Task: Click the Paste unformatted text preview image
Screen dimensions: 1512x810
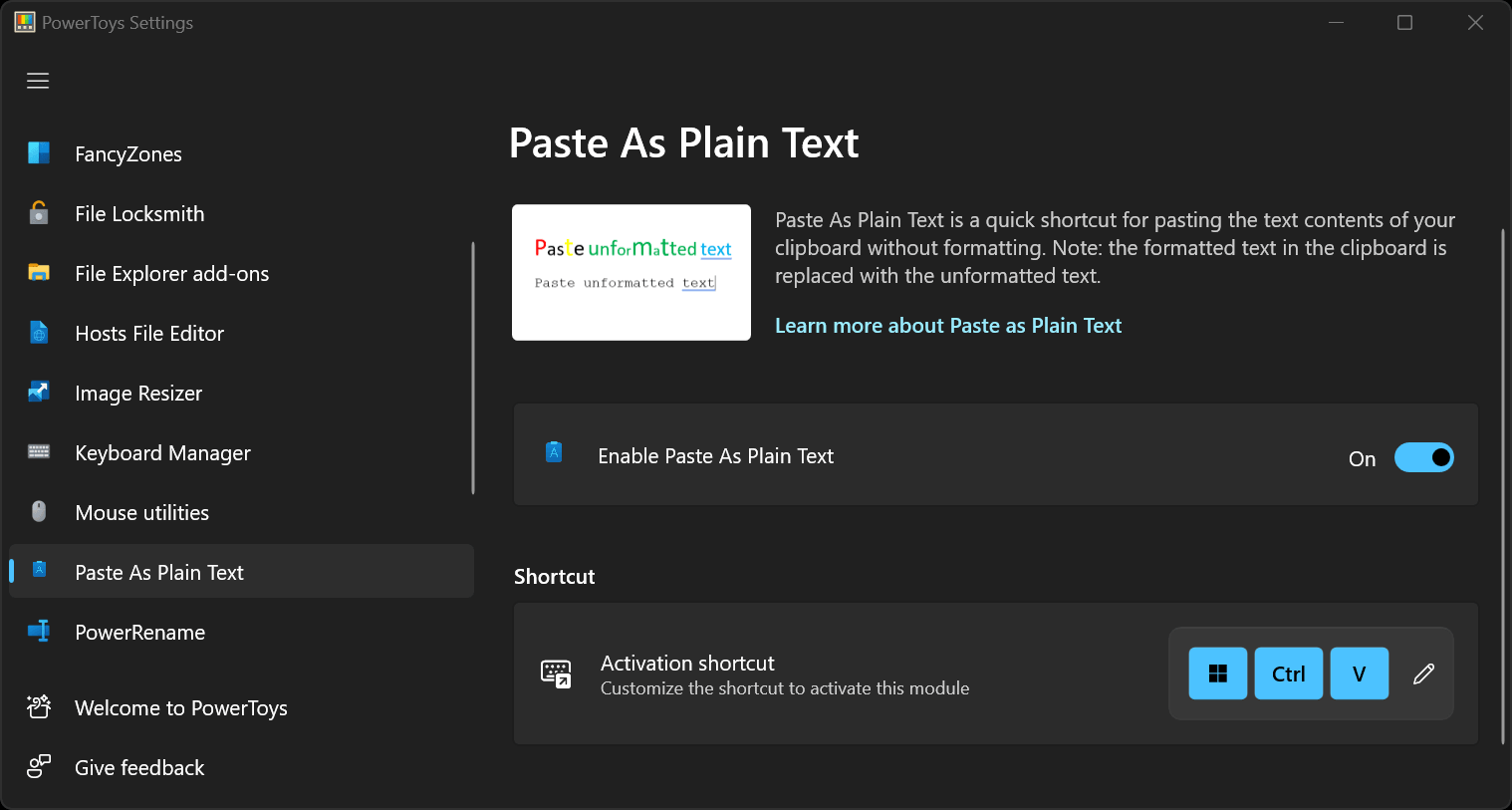Action: [x=631, y=272]
